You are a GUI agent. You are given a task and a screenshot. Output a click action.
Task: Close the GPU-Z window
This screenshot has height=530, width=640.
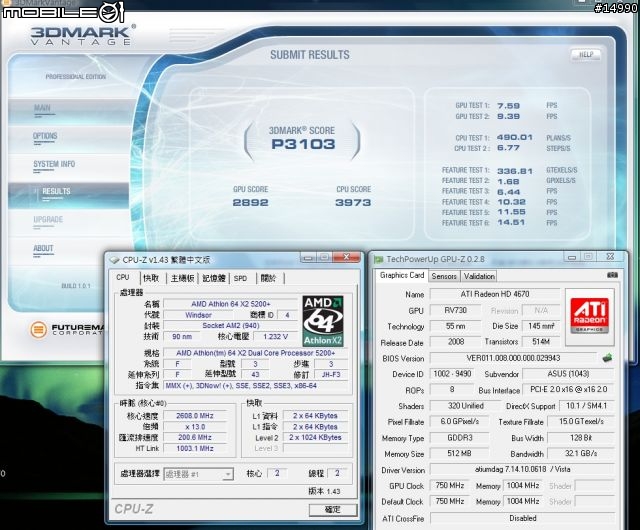tap(610, 256)
